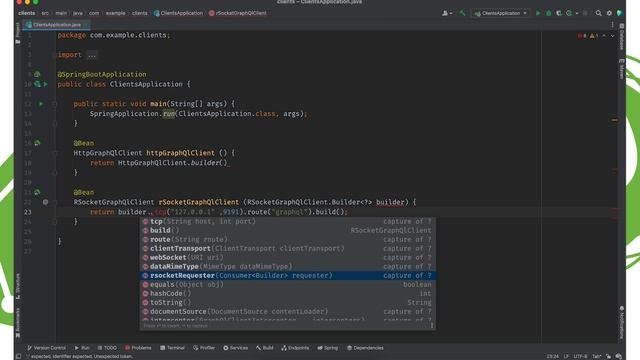Click the clients breadcrumb root
Image resolution: width=640 pixels, height=360 pixels.
[27, 13]
